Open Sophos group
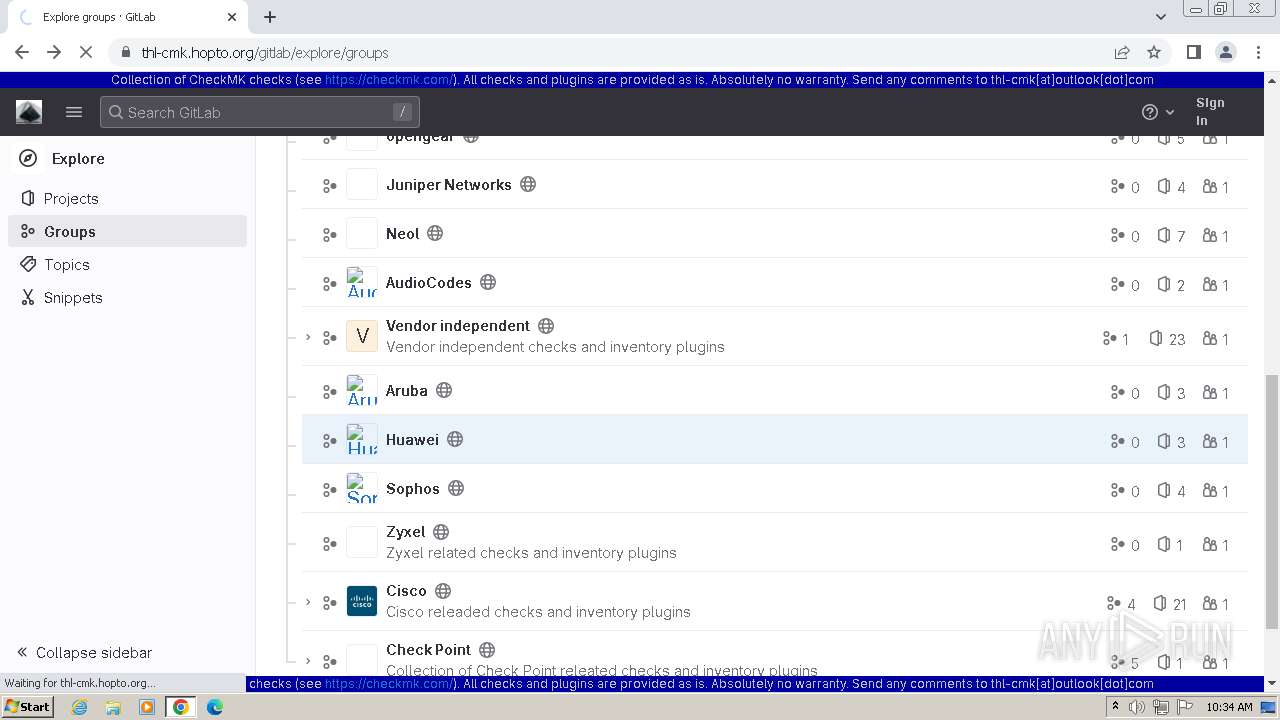 pyautogui.click(x=413, y=488)
